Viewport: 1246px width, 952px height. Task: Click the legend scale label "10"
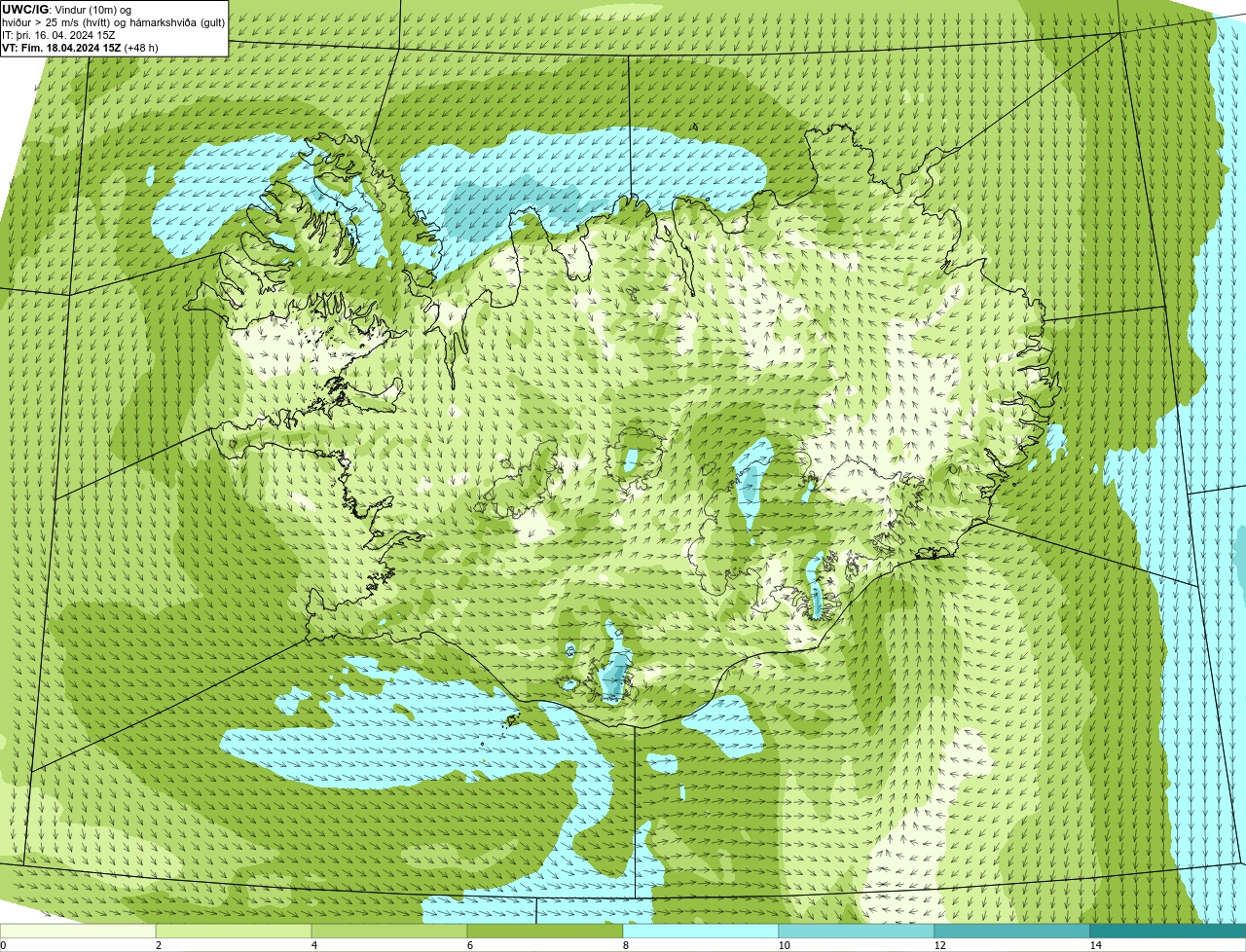(x=784, y=945)
